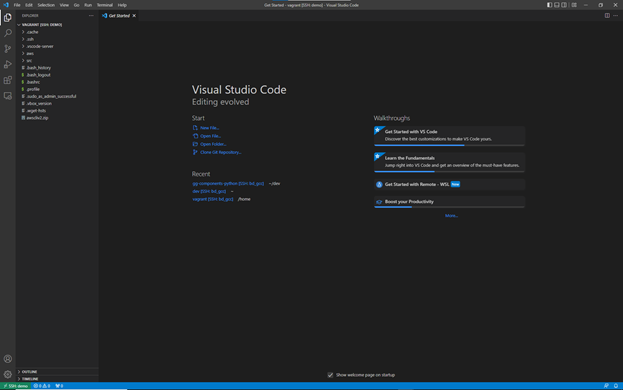Uncheck Show welcome page on startup
Viewport: 623px width, 390px height.
click(x=330, y=375)
